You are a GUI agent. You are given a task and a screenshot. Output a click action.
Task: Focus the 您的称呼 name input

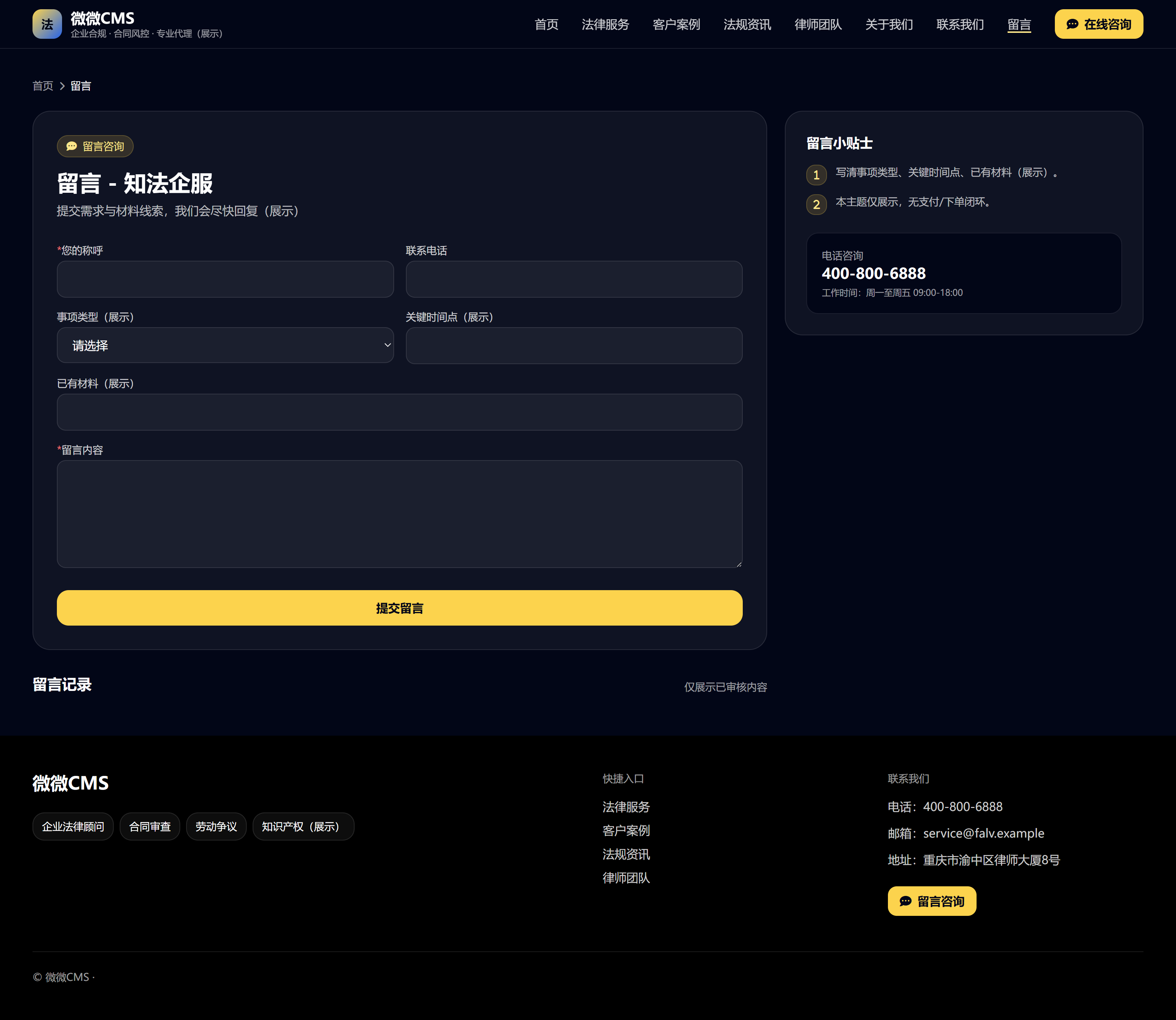[x=225, y=279]
